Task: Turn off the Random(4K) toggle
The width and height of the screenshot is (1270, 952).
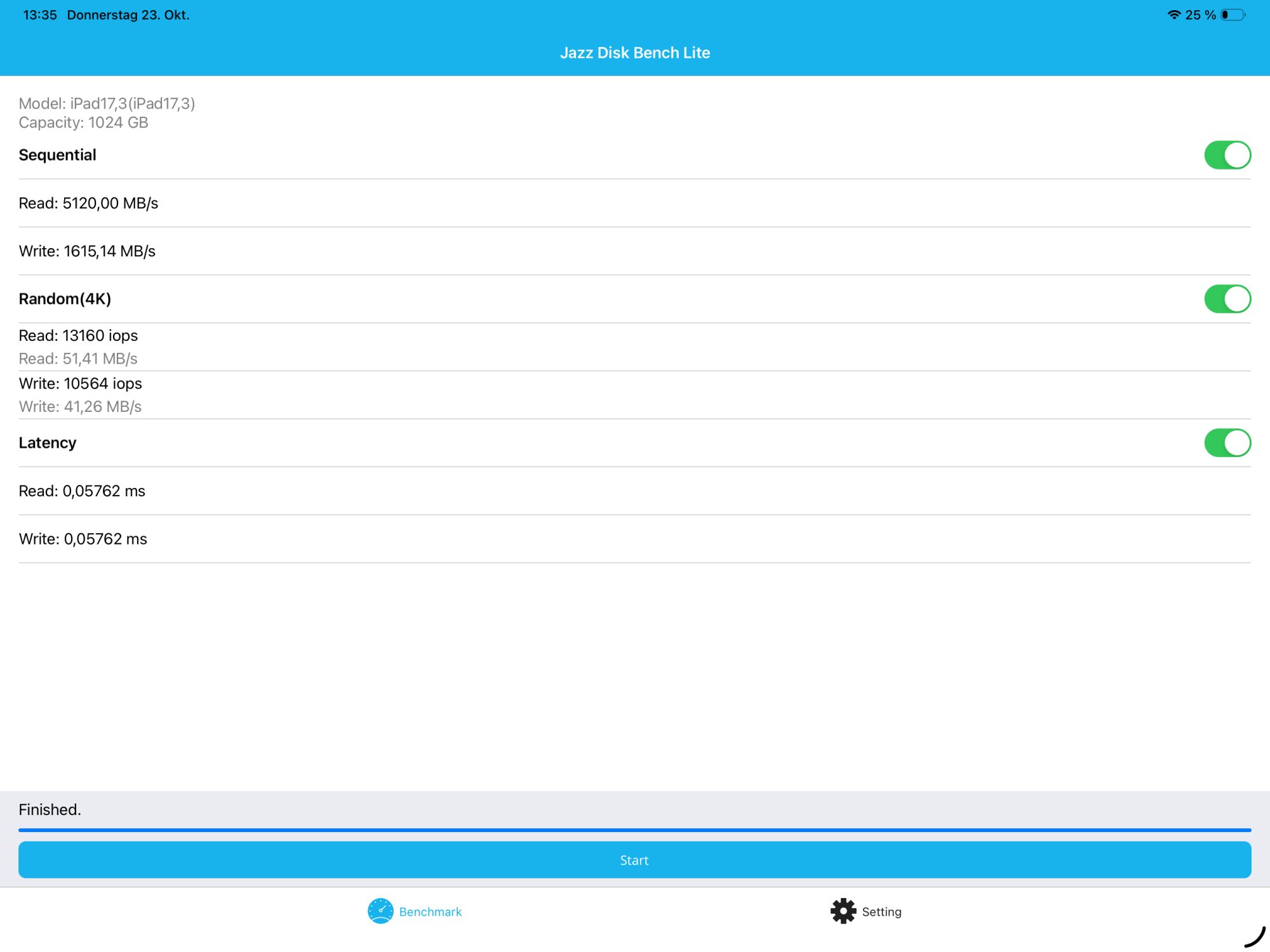Action: 1227,299
